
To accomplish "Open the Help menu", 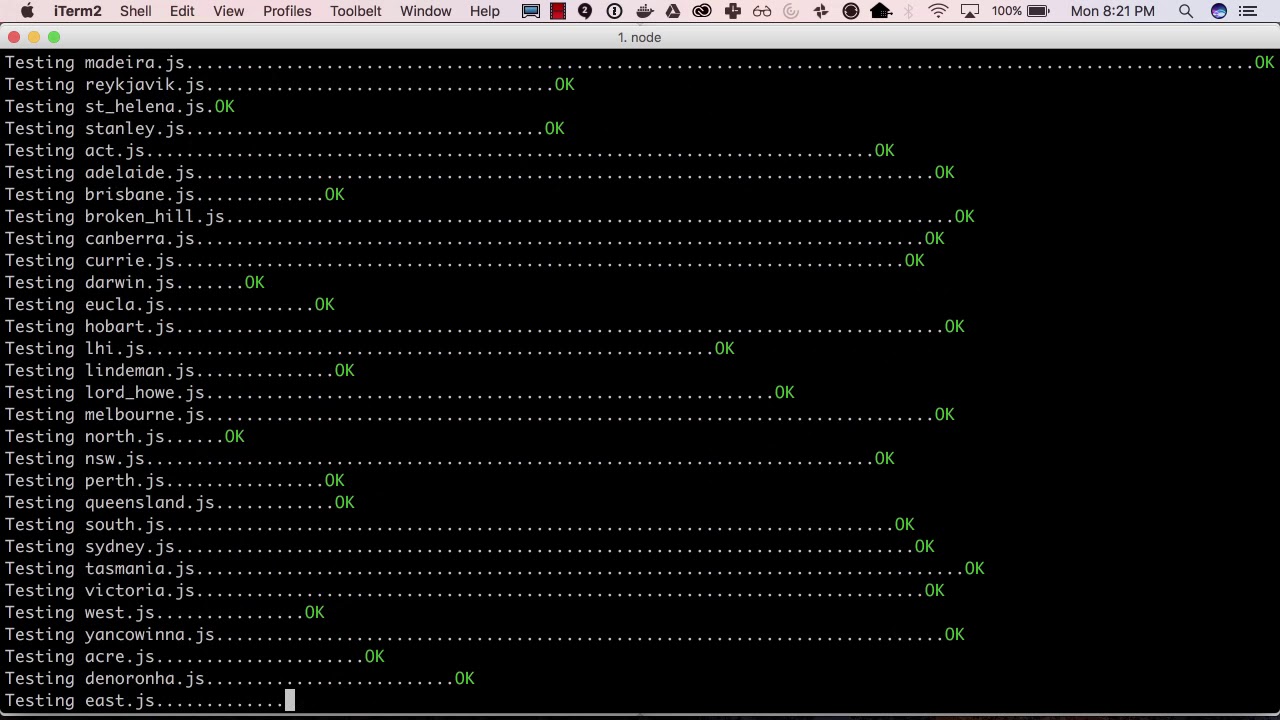I will tap(485, 11).
